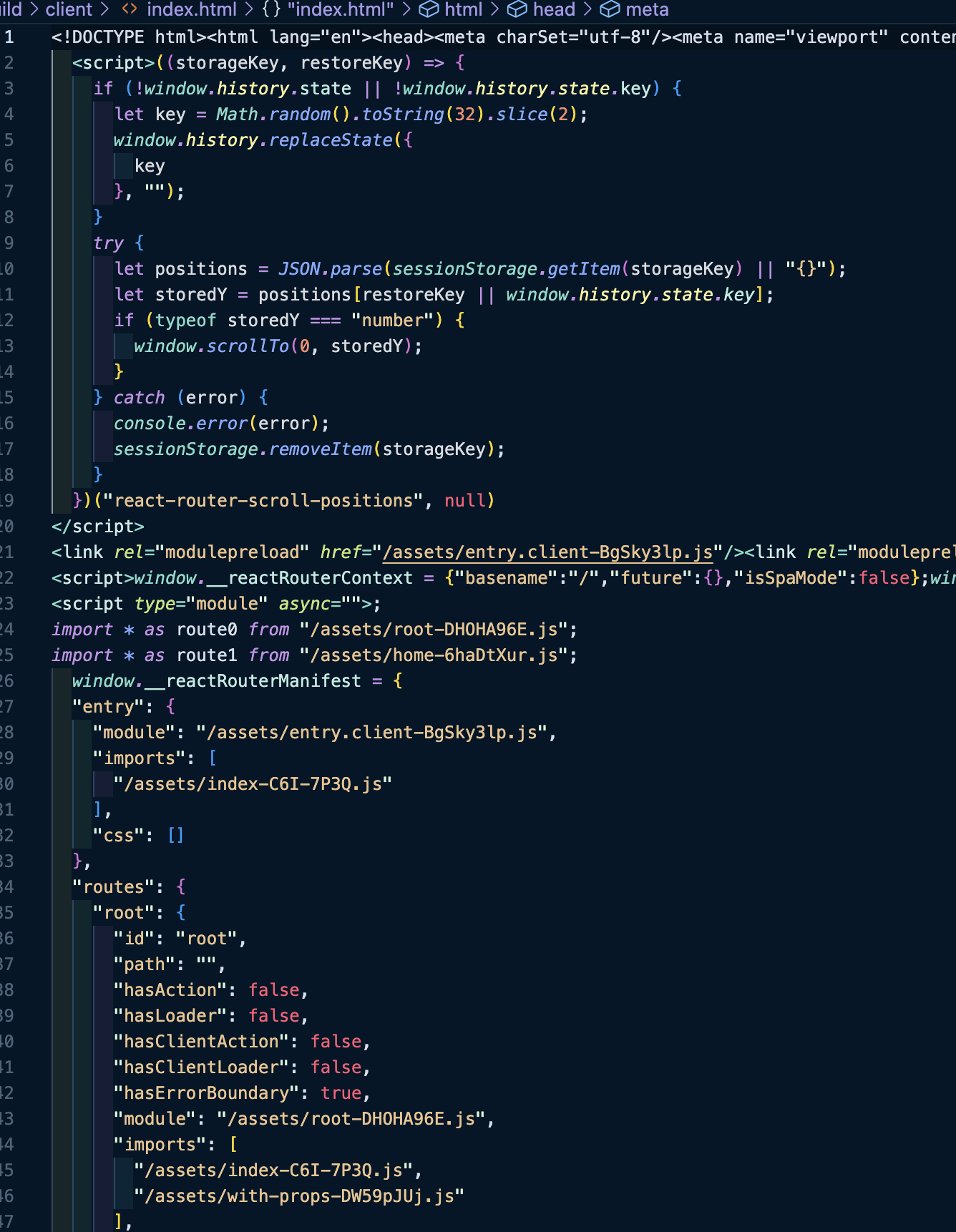Click "hasAction" key

(170, 990)
